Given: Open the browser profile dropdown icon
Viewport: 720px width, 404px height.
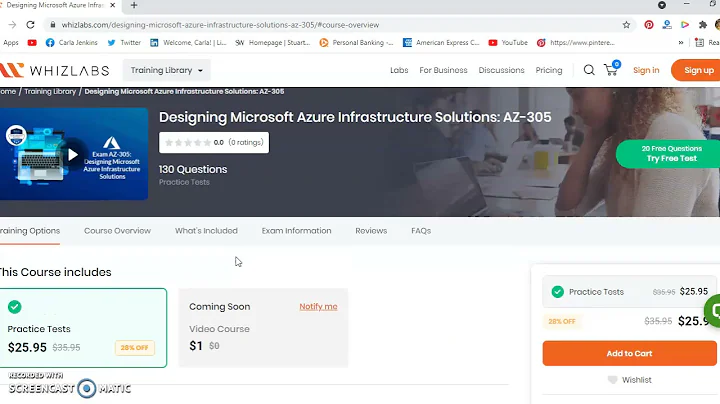Looking at the screenshot, I should (x=662, y=5).
